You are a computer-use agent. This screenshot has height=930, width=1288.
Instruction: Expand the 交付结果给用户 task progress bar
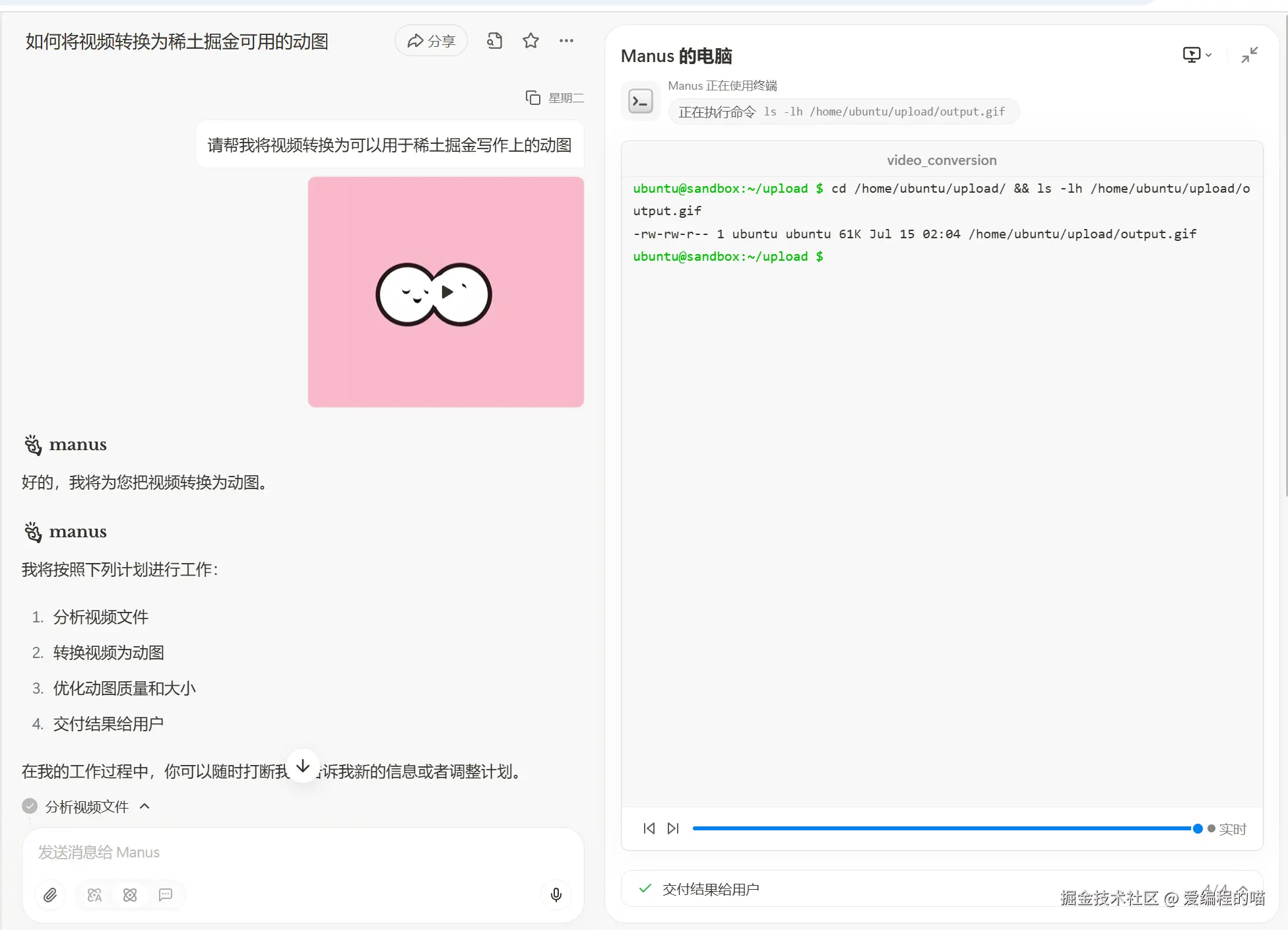coord(1243,888)
